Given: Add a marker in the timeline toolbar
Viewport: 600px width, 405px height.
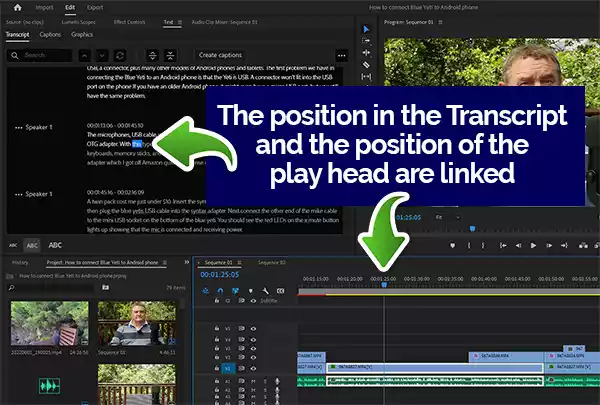Looking at the screenshot, I should [251, 291].
